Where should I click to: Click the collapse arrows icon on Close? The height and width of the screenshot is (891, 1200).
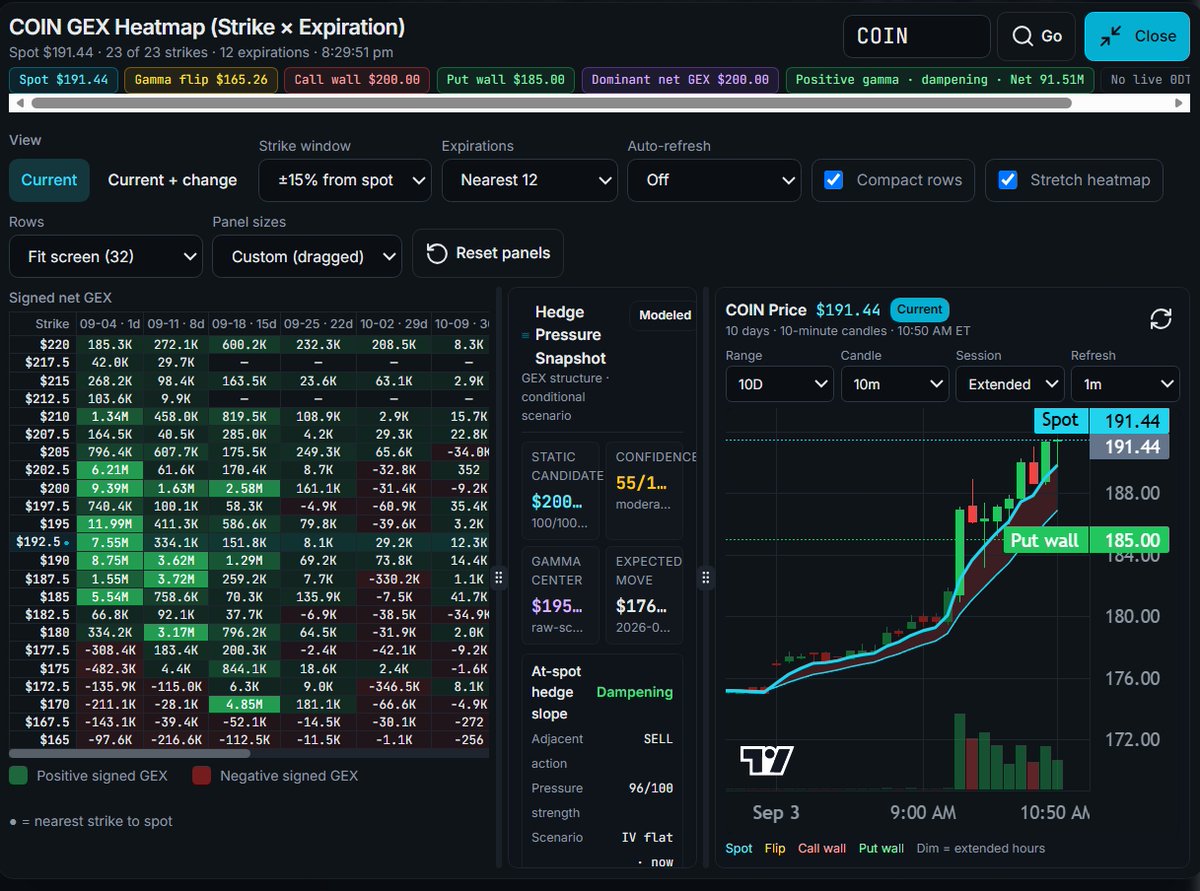[x=1111, y=36]
